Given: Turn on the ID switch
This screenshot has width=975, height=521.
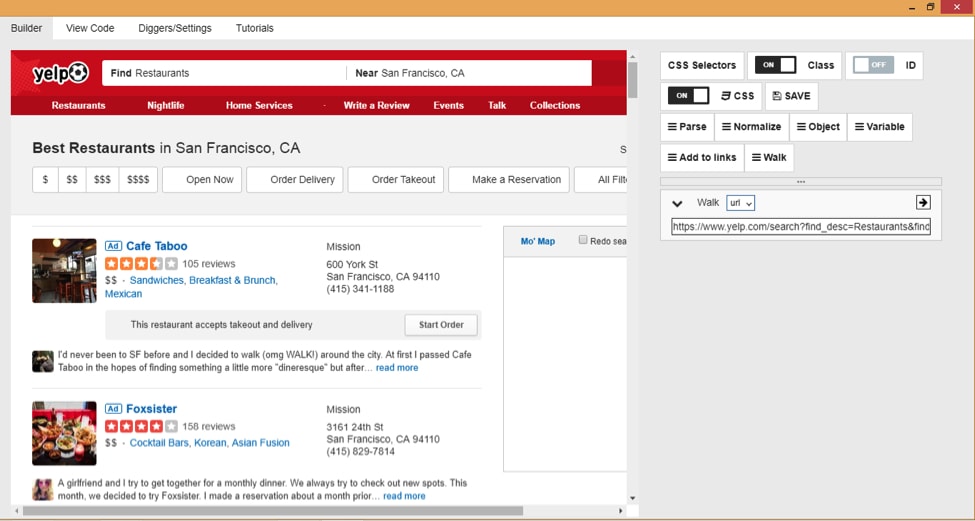Looking at the screenshot, I should point(873,65).
